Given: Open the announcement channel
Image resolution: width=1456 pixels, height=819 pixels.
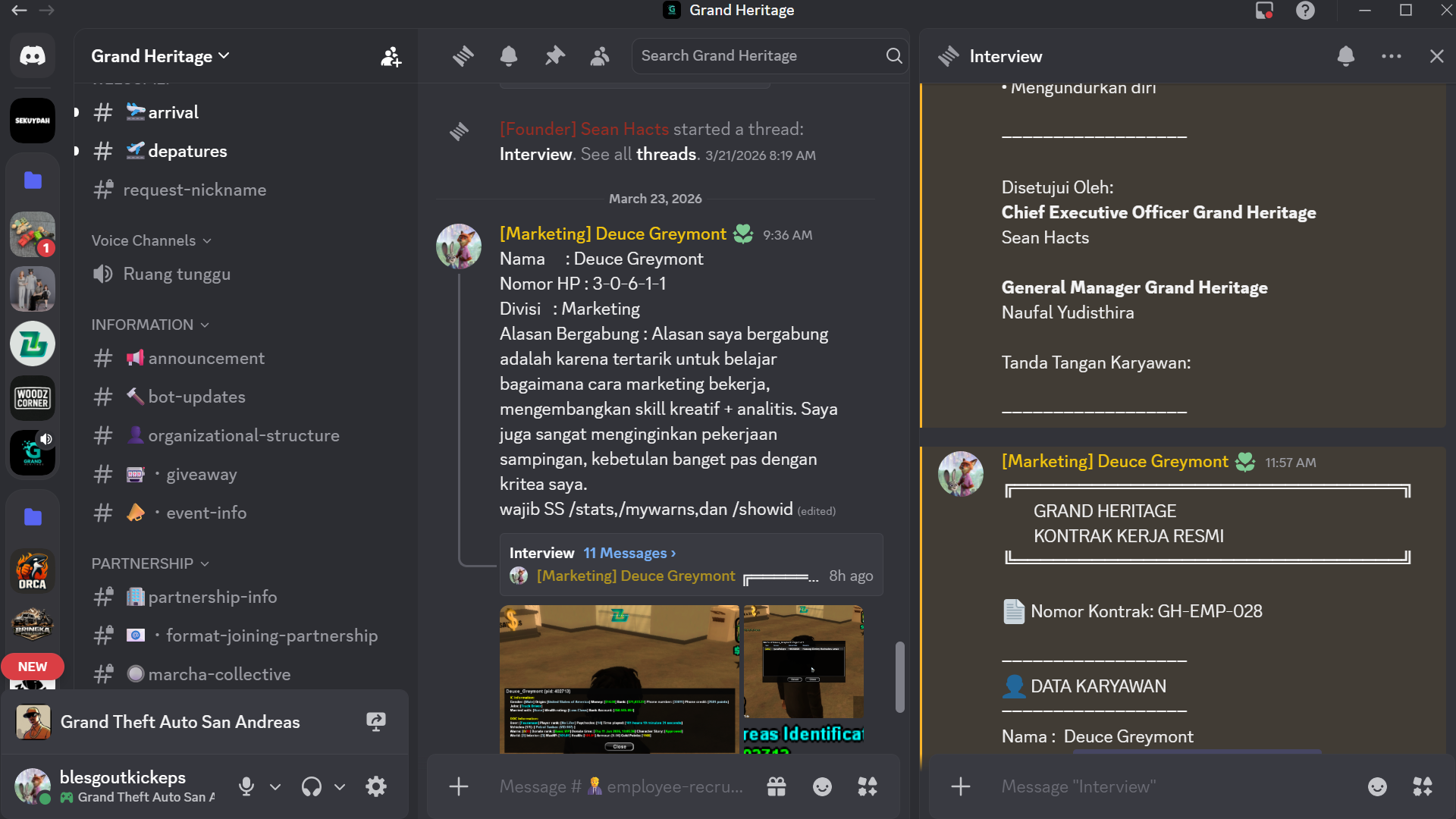Looking at the screenshot, I should click(x=246, y=358).
